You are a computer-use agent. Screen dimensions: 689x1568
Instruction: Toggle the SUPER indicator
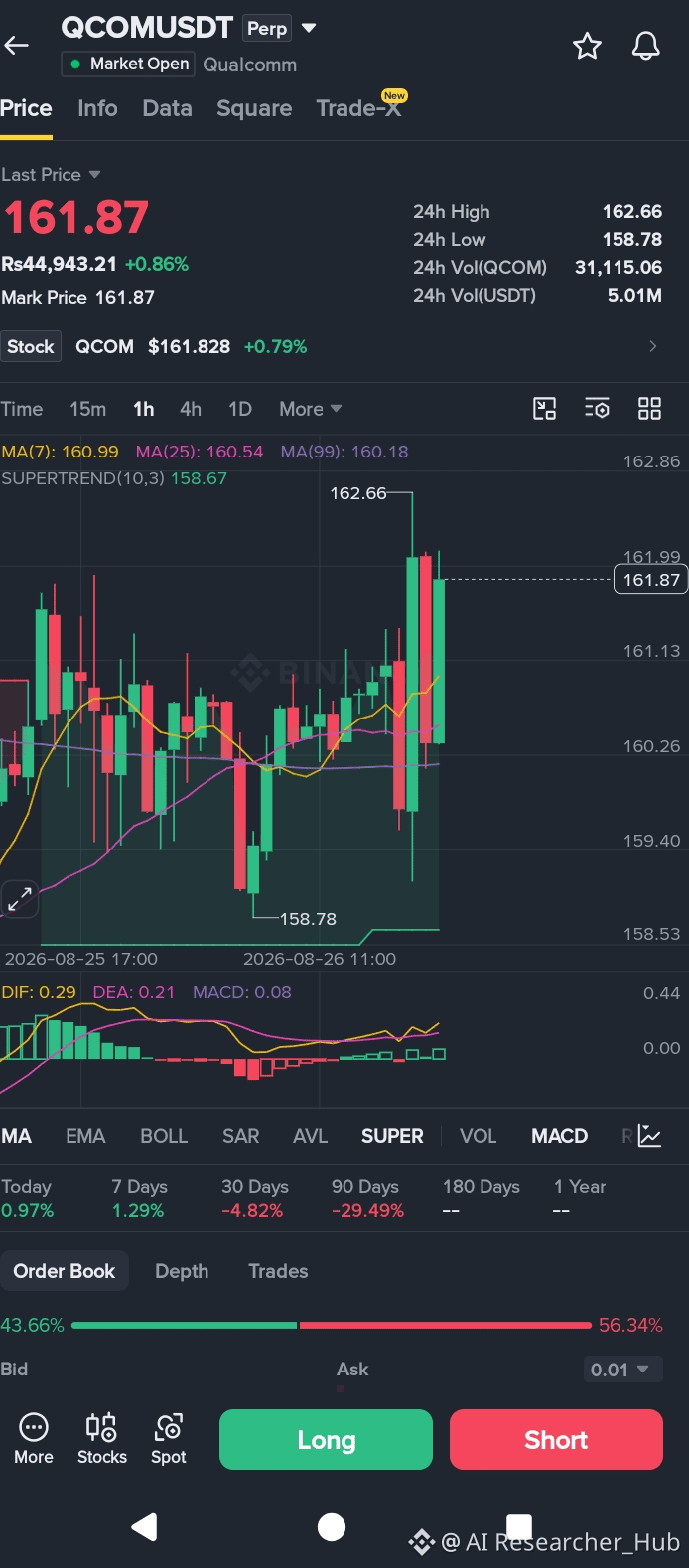pyautogui.click(x=392, y=1136)
